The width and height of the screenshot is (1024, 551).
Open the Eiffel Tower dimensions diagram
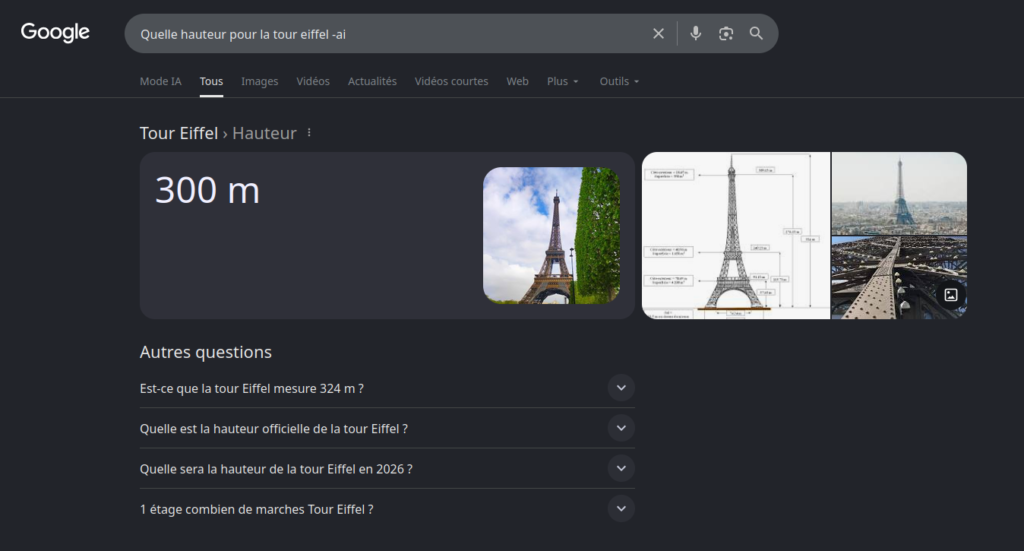pos(736,236)
